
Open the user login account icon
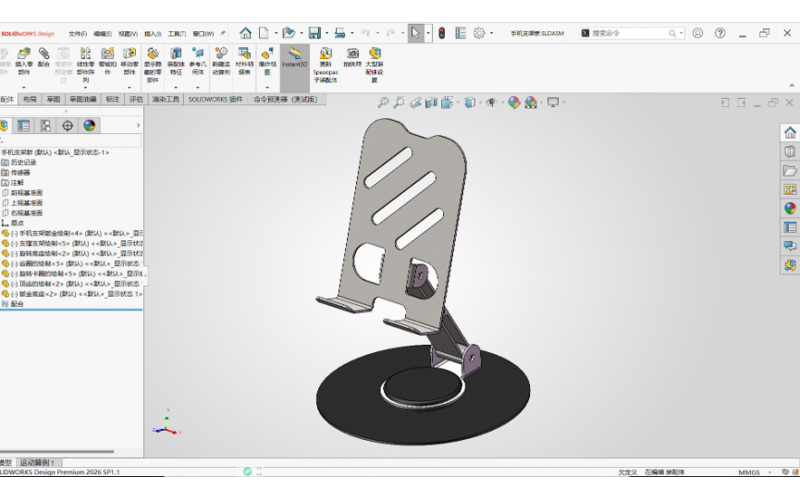[x=697, y=33]
